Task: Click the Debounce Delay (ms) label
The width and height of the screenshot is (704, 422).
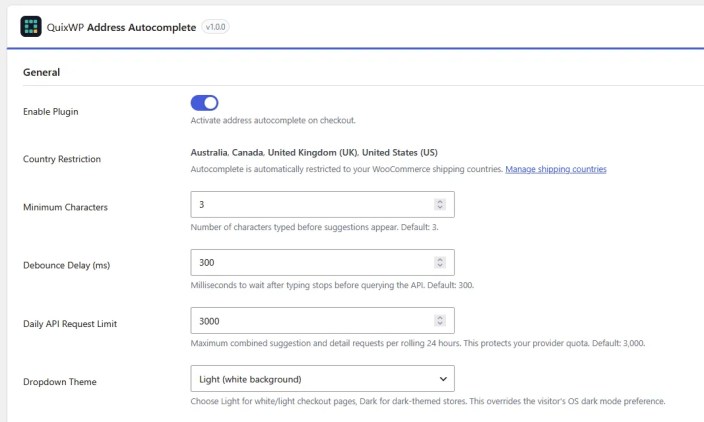Action: [x=66, y=265]
